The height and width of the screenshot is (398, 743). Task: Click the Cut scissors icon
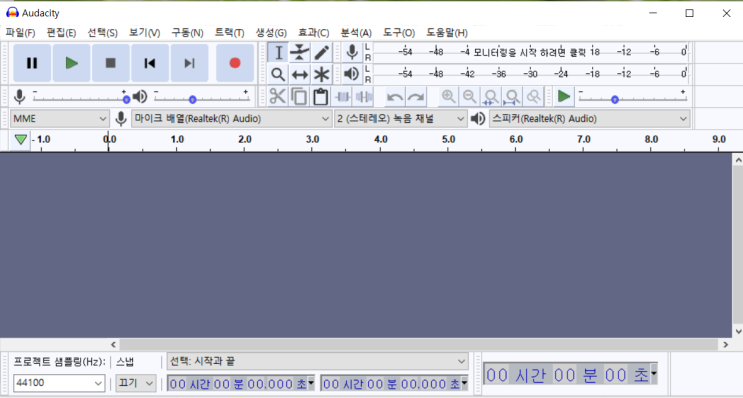(x=278, y=97)
